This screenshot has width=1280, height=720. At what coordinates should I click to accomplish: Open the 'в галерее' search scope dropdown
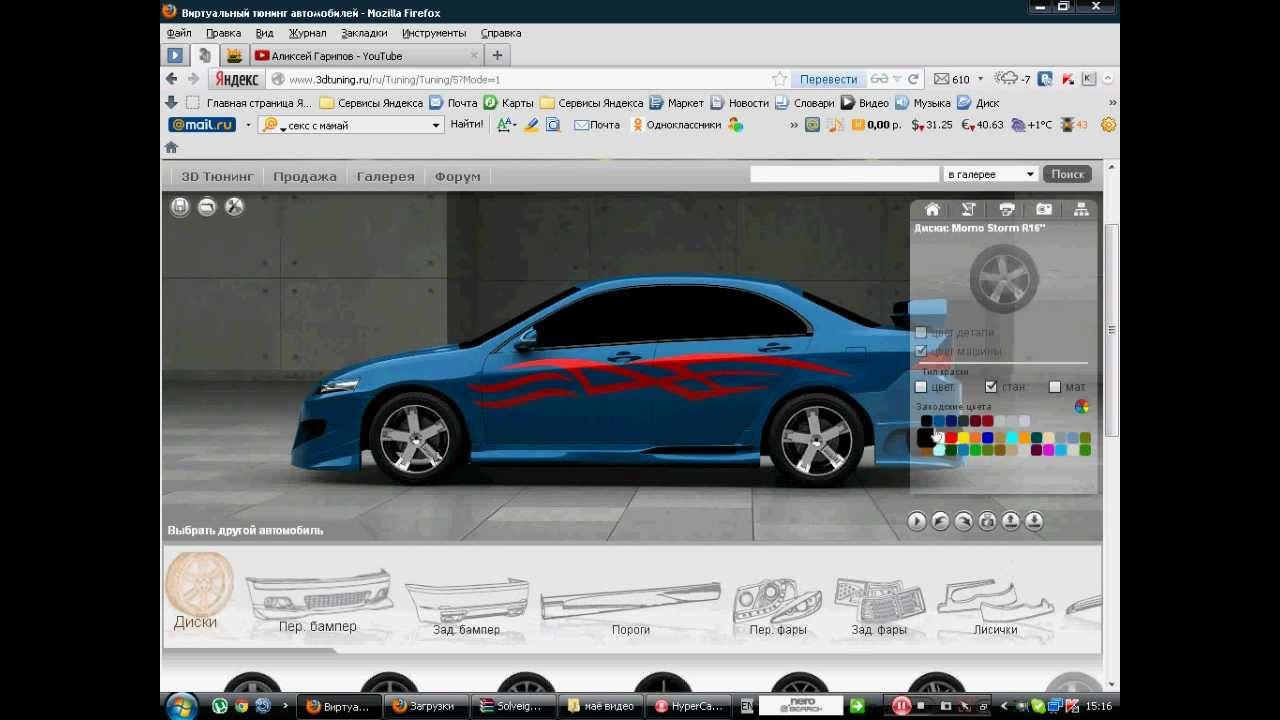(x=991, y=174)
